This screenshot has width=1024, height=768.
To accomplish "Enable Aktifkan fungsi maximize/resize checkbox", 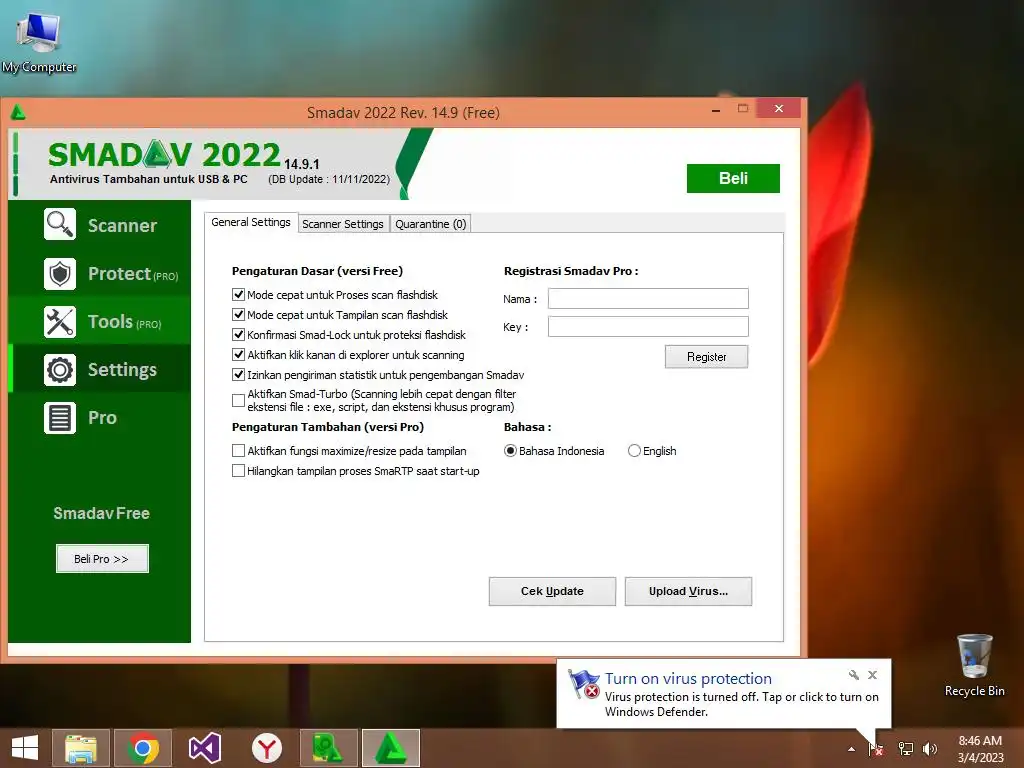I will (238, 451).
